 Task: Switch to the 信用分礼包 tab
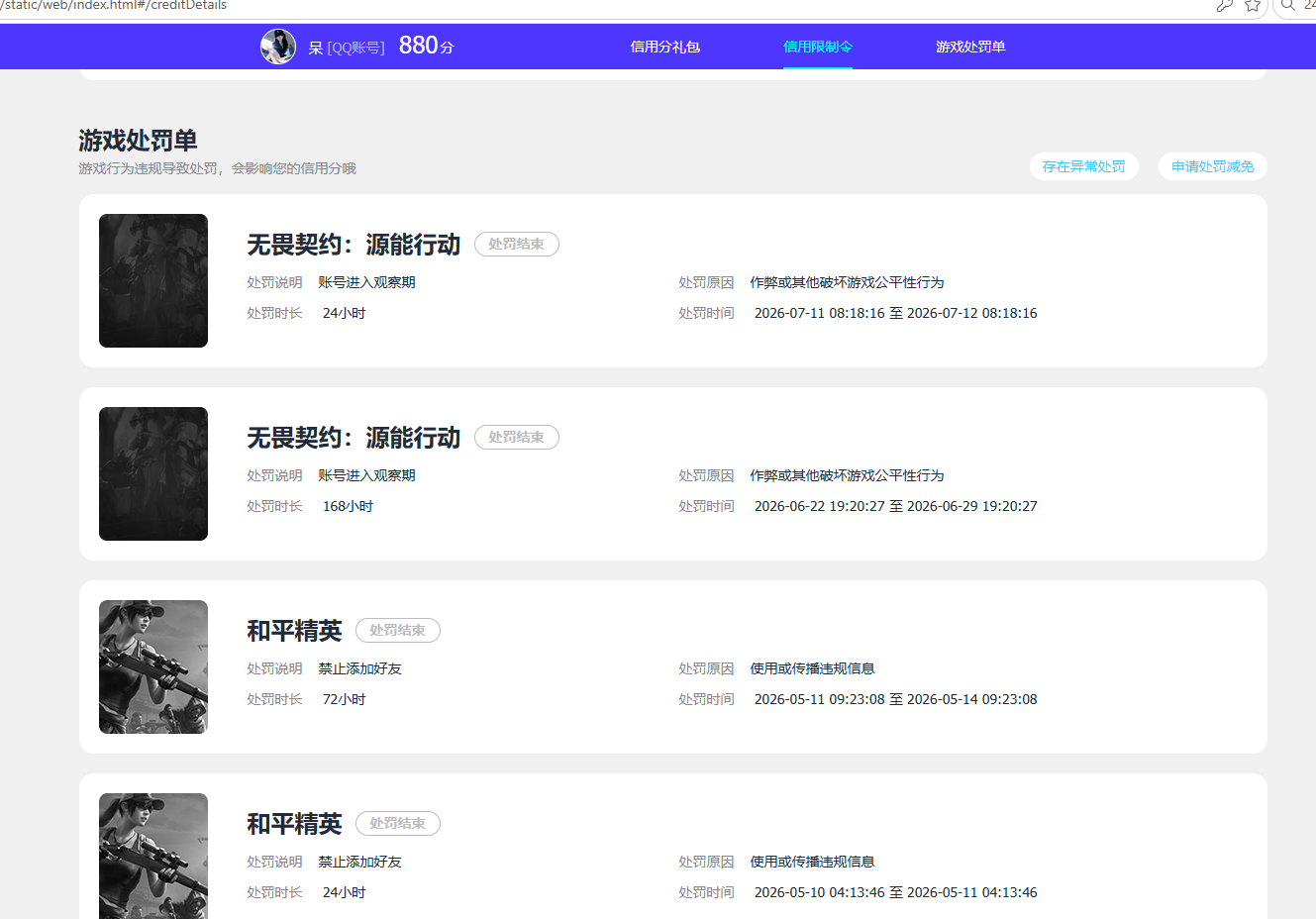(665, 47)
